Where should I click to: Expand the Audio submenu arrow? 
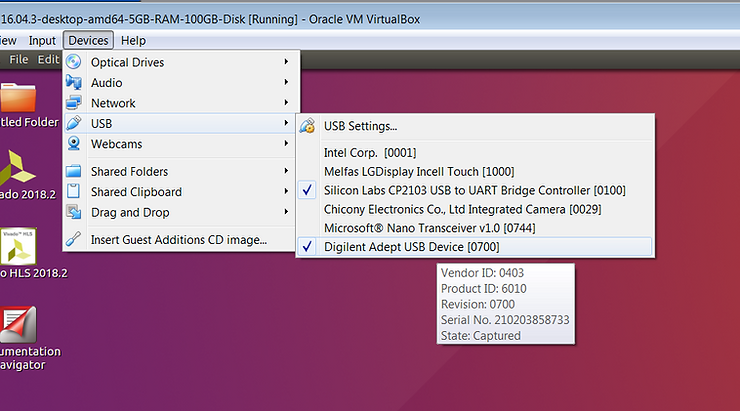(x=286, y=82)
